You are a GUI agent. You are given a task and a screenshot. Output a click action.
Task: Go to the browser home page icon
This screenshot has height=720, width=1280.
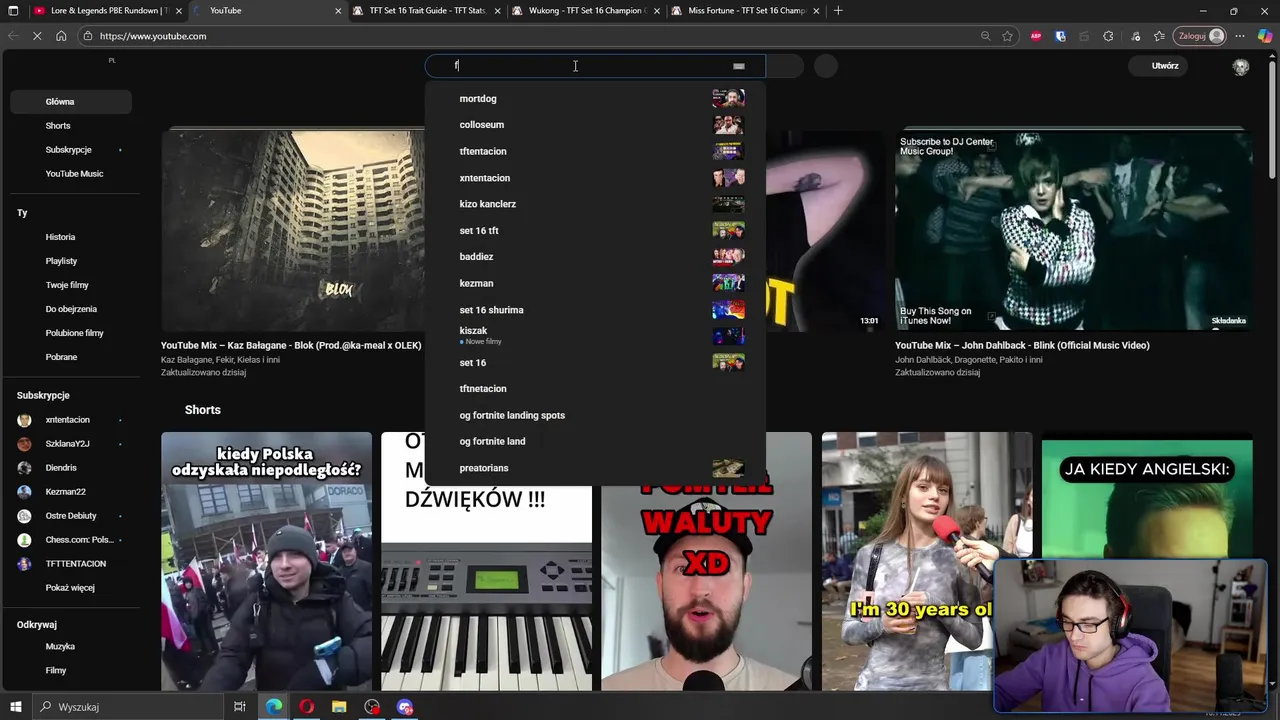click(61, 36)
